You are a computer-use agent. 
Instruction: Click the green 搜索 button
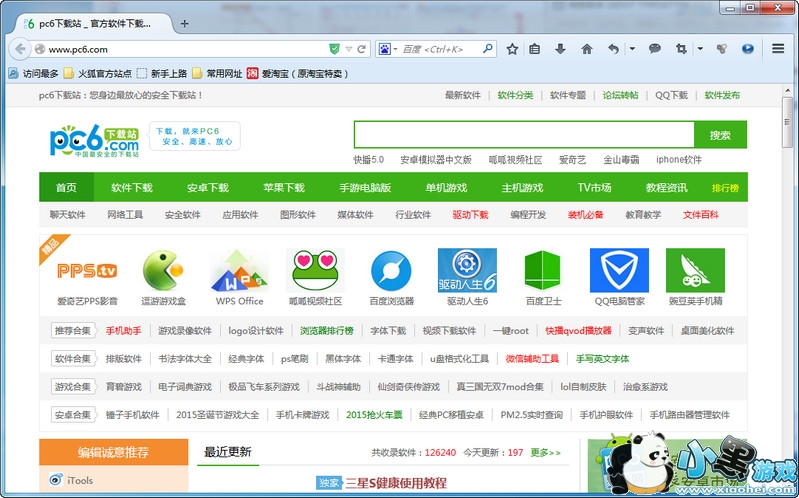720,135
